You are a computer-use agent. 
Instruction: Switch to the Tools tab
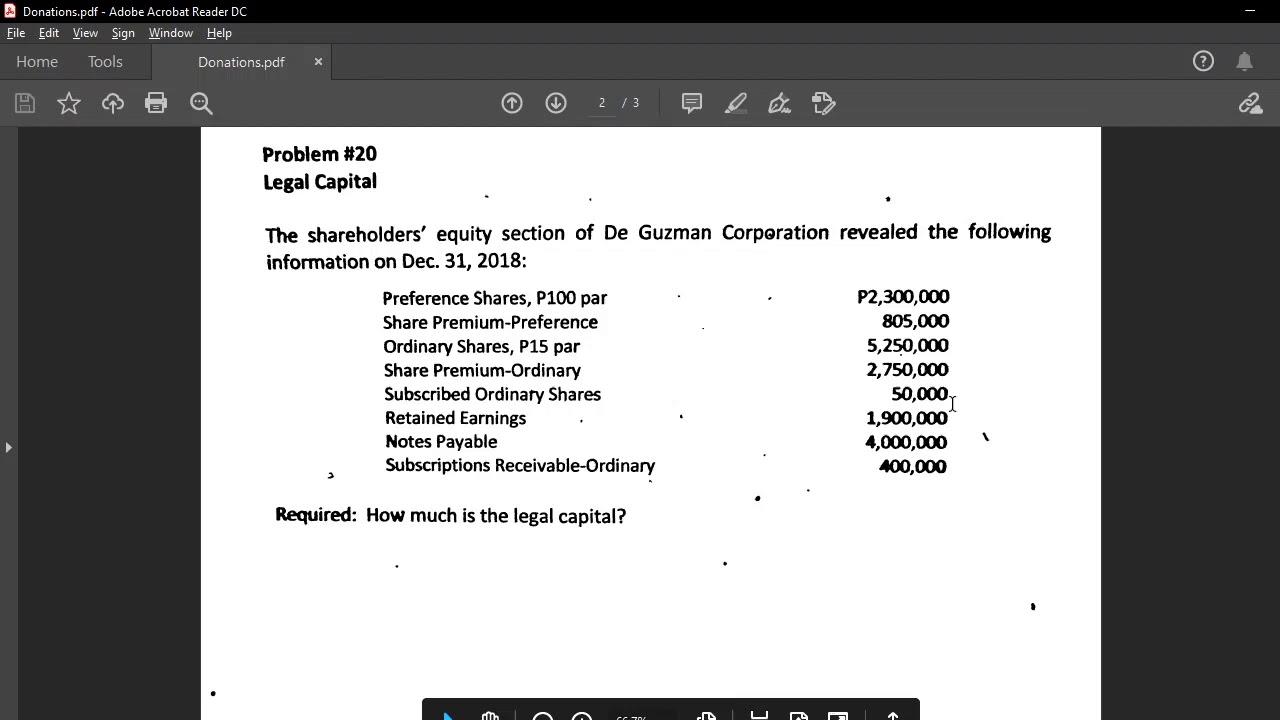click(x=105, y=62)
